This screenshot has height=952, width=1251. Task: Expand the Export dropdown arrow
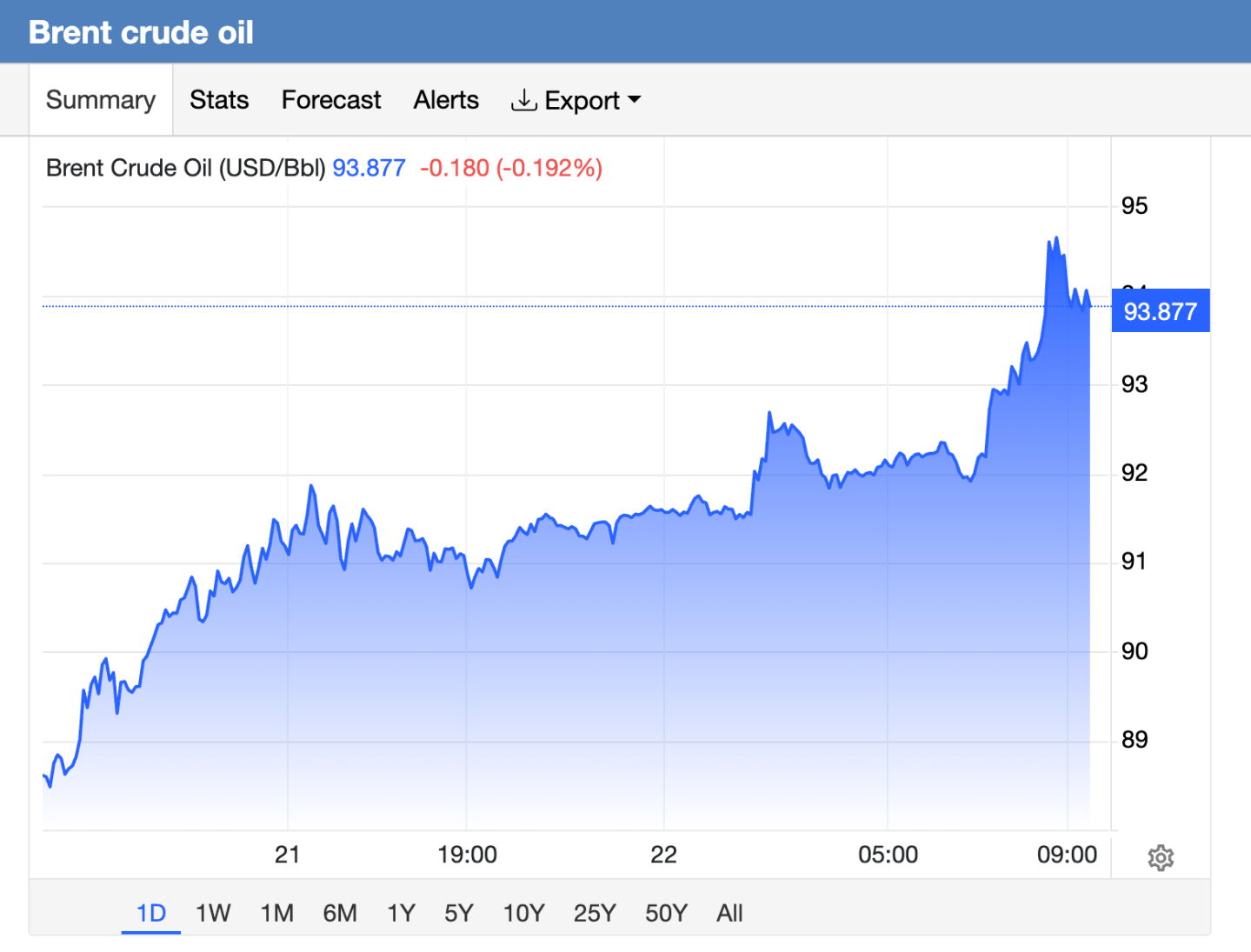[x=635, y=100]
